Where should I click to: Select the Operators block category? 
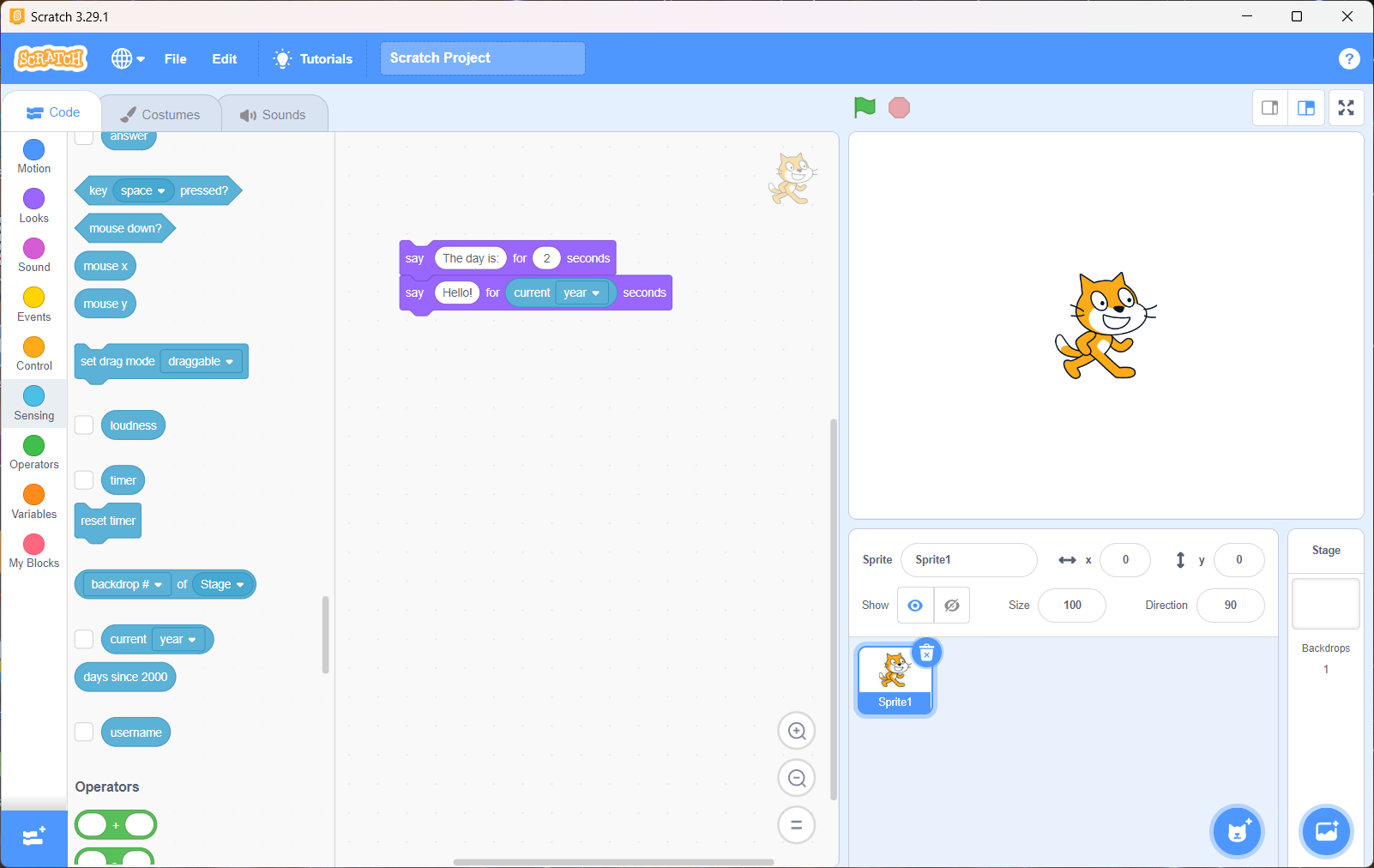(34, 452)
